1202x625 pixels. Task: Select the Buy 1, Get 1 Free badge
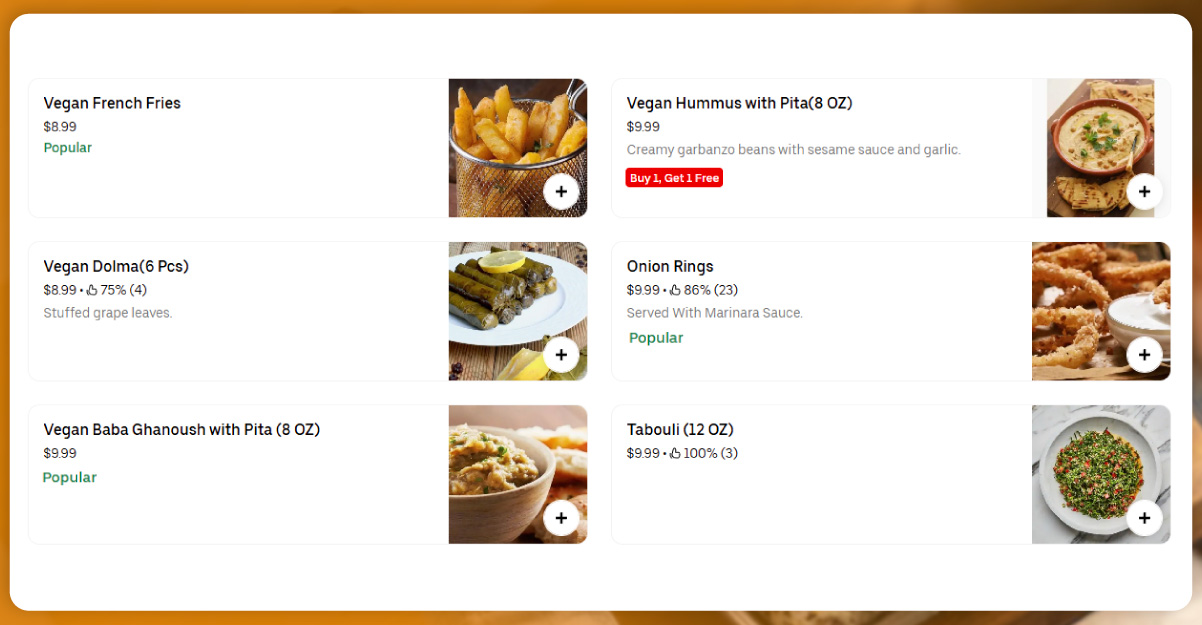tap(674, 178)
